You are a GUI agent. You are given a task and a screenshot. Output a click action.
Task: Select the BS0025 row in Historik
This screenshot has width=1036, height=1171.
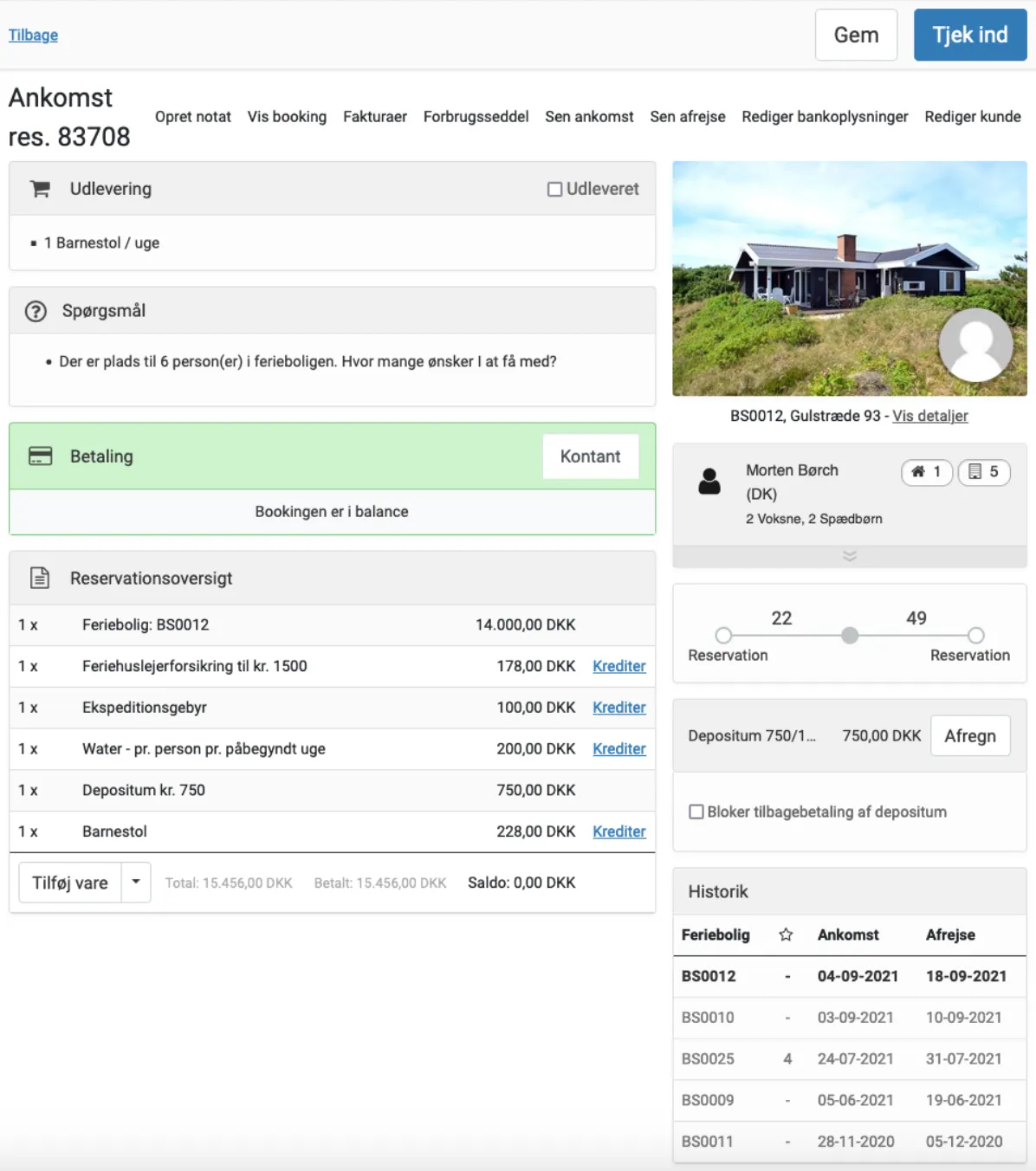point(849,1058)
